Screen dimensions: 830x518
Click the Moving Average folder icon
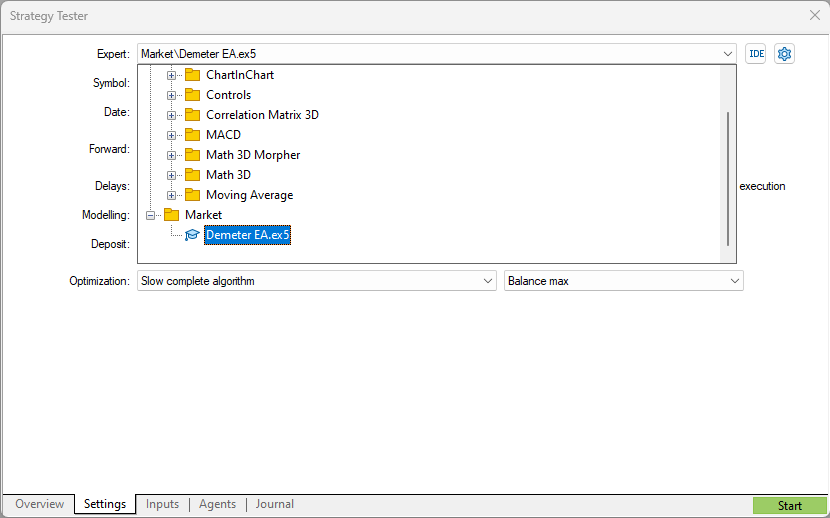click(192, 195)
